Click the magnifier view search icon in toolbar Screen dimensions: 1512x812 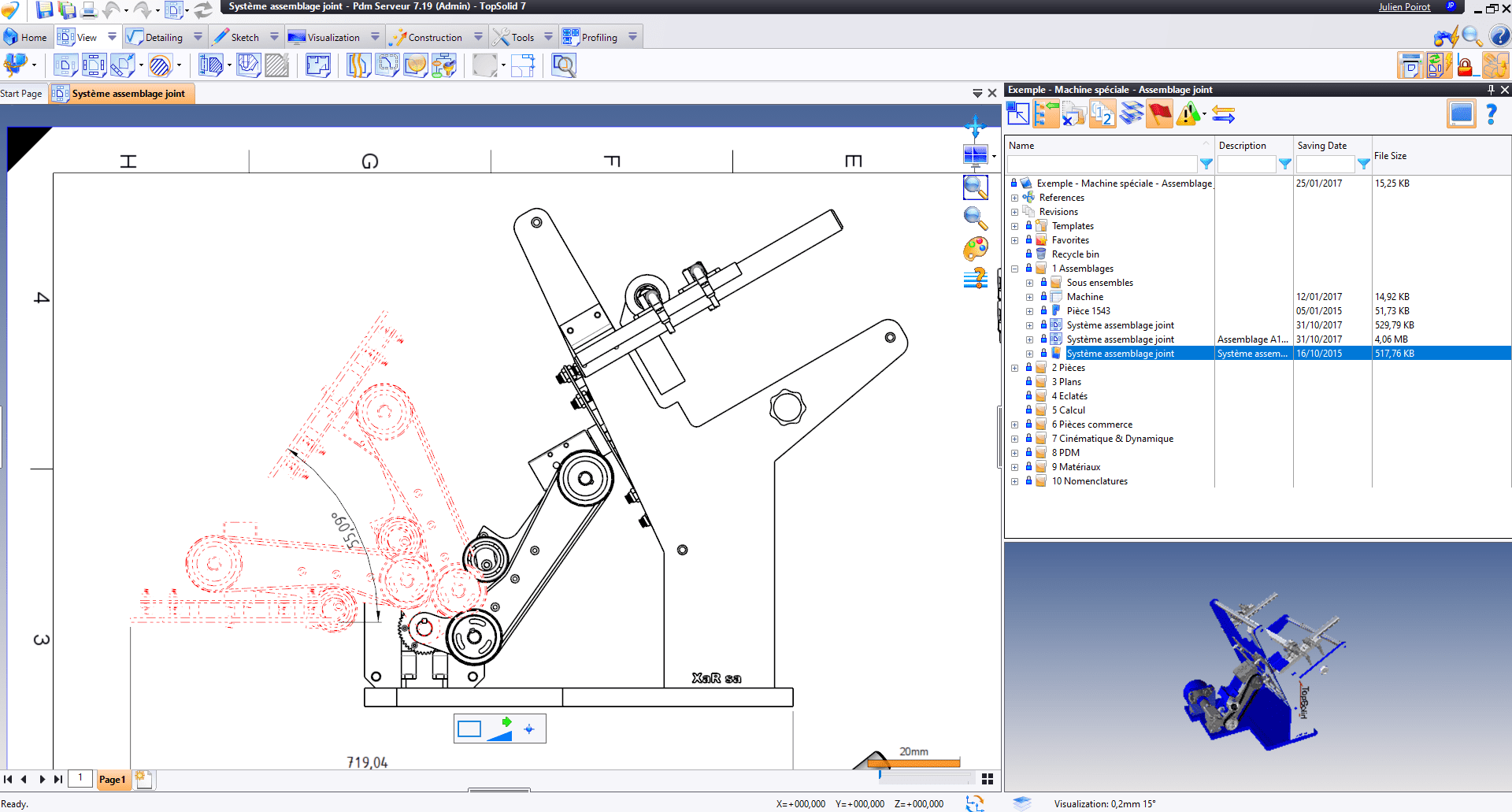tap(564, 65)
